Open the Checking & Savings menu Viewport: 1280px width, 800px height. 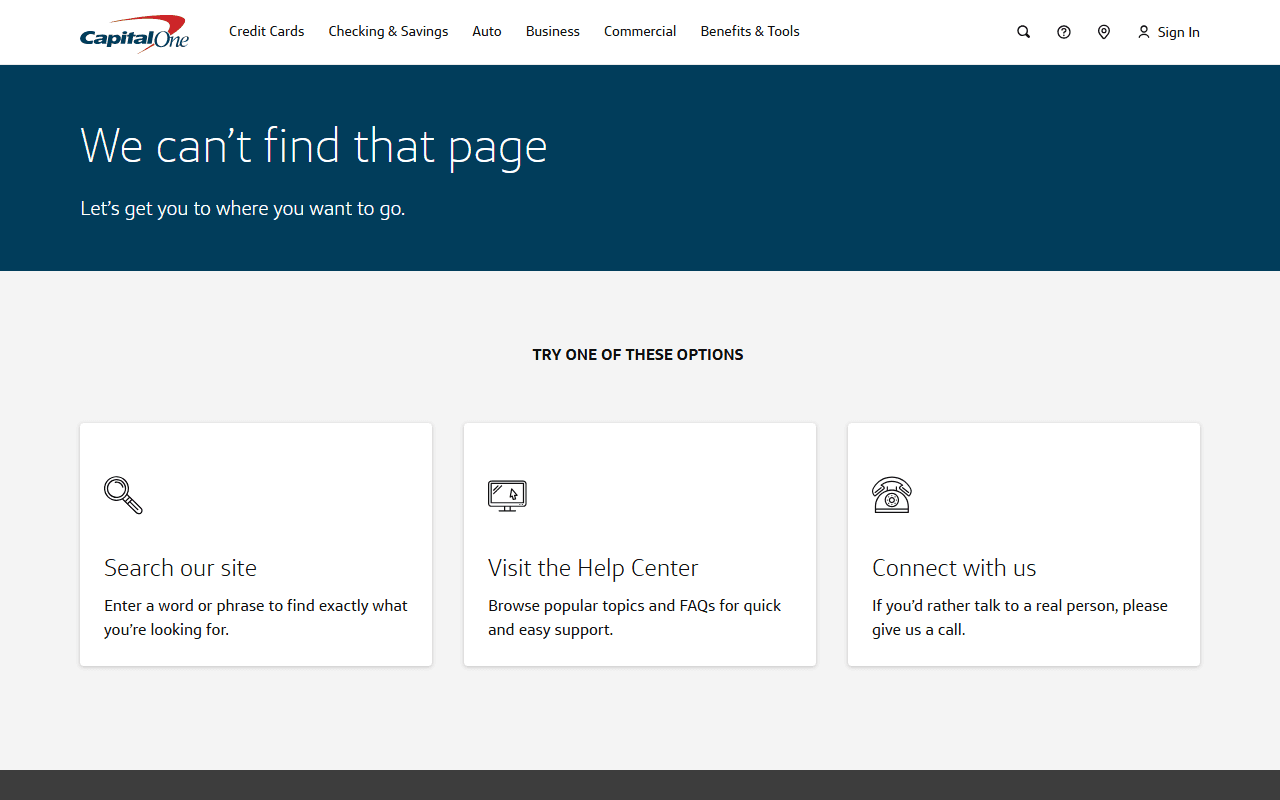(x=388, y=31)
